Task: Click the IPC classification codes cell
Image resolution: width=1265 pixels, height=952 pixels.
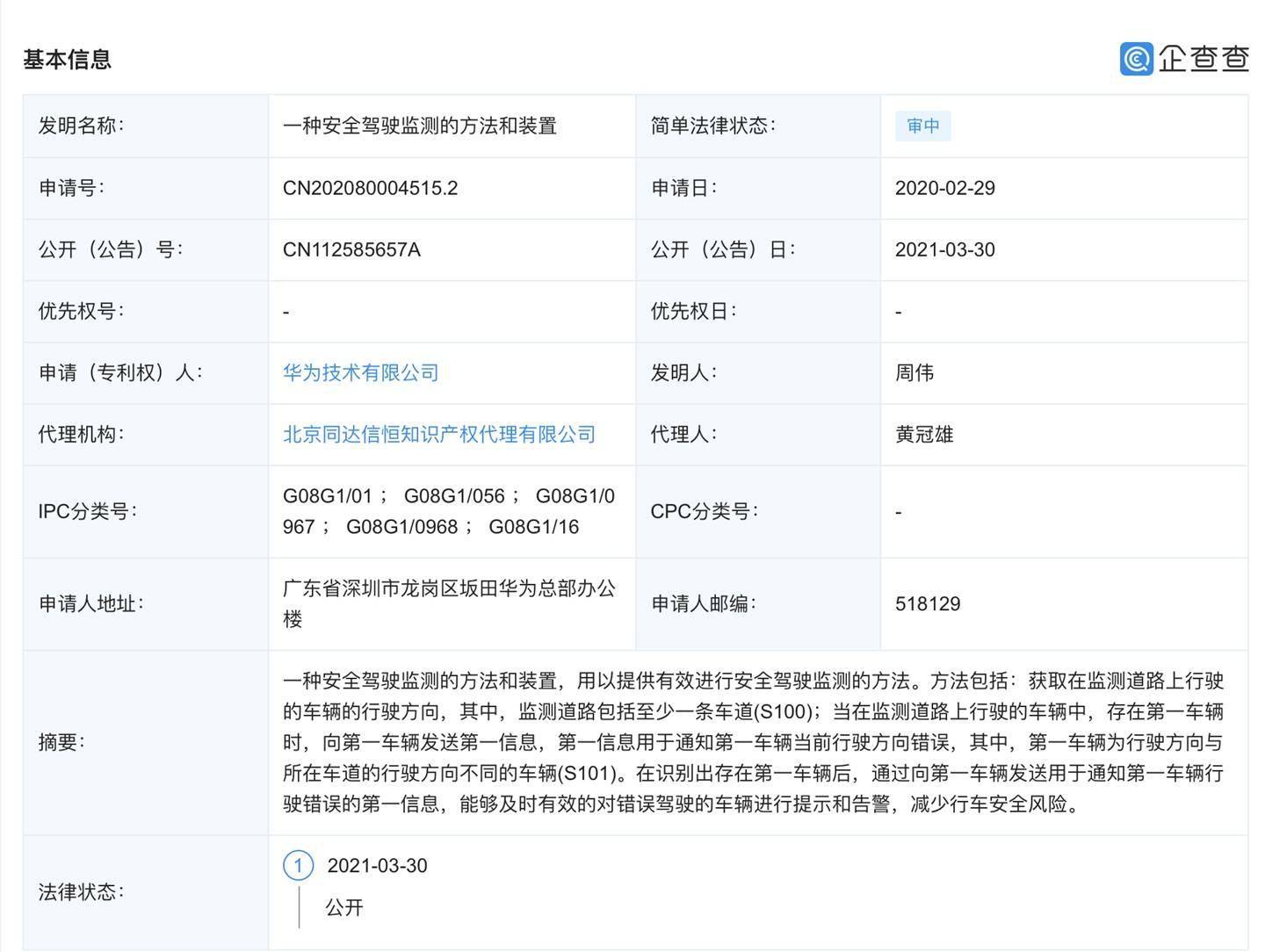Action: click(x=448, y=511)
